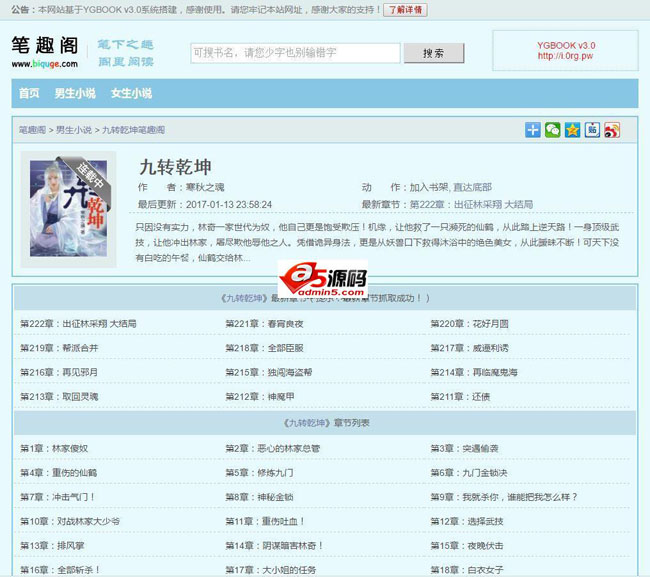Open the 男生小说 nav item
Image resolution: width=650 pixels, height=577 pixels.
point(75,93)
